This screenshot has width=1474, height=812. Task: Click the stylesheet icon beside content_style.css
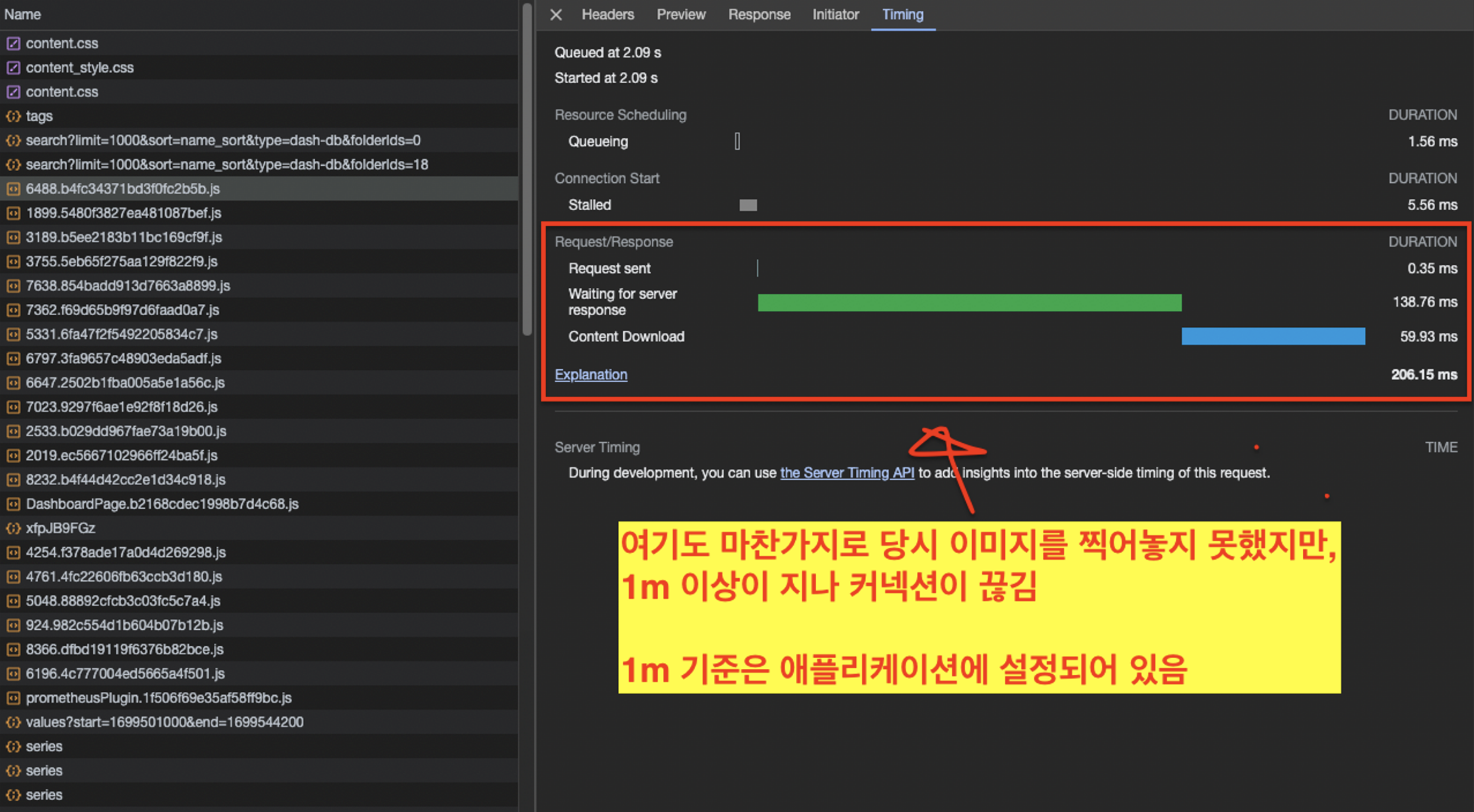(x=13, y=68)
